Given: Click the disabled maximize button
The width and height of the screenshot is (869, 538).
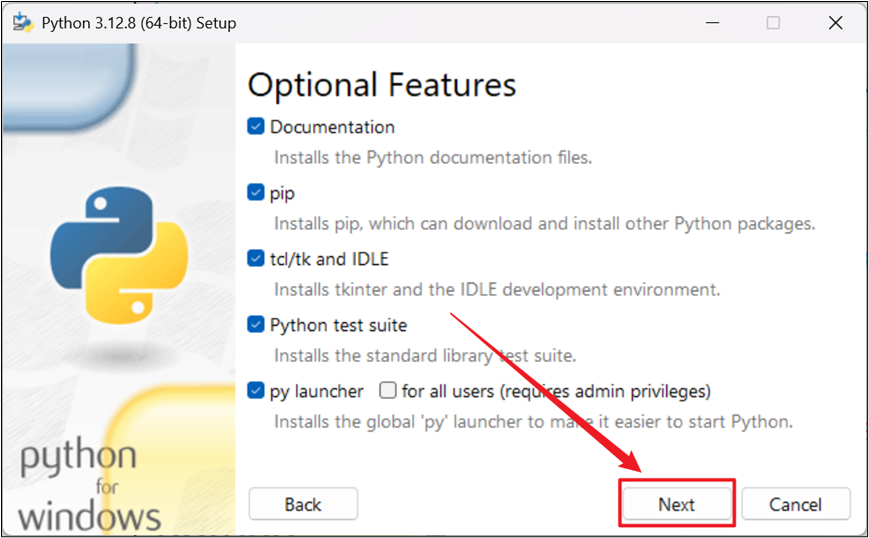Looking at the screenshot, I should (773, 23).
